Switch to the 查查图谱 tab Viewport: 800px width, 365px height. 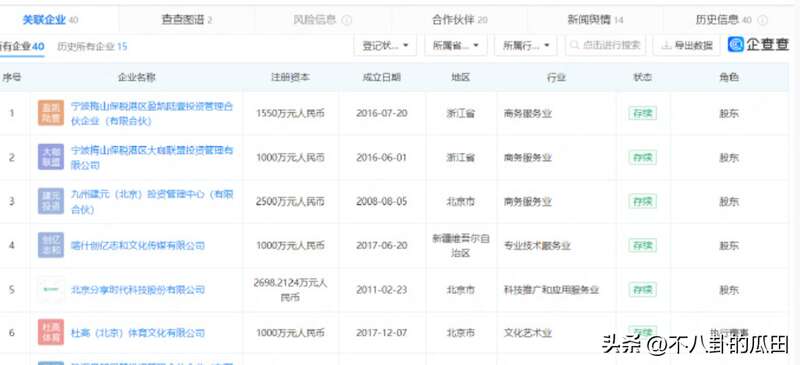click(187, 20)
